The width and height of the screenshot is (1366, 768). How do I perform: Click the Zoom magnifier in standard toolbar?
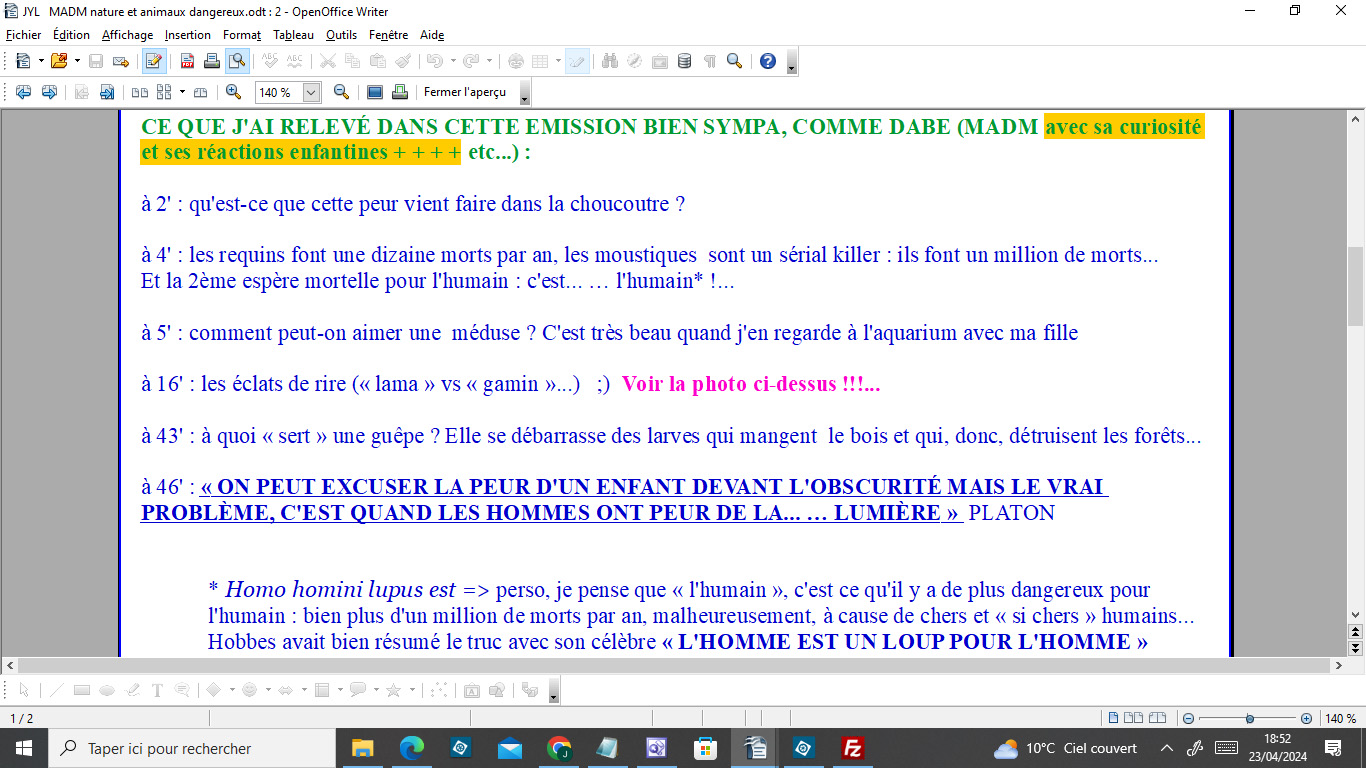(x=735, y=61)
